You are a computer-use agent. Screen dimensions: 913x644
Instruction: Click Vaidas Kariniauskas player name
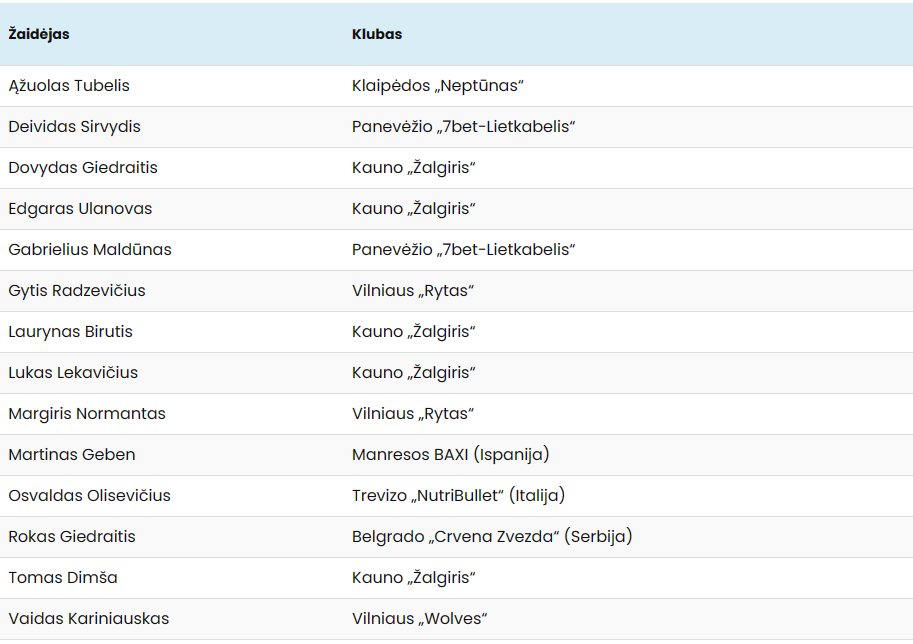(89, 618)
